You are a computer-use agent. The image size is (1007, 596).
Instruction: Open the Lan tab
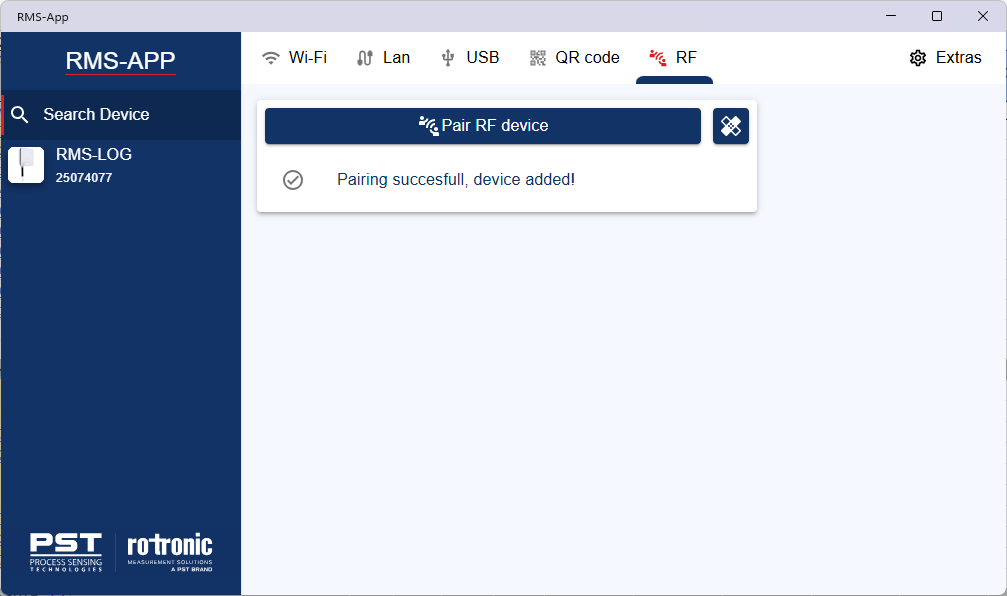coord(383,58)
